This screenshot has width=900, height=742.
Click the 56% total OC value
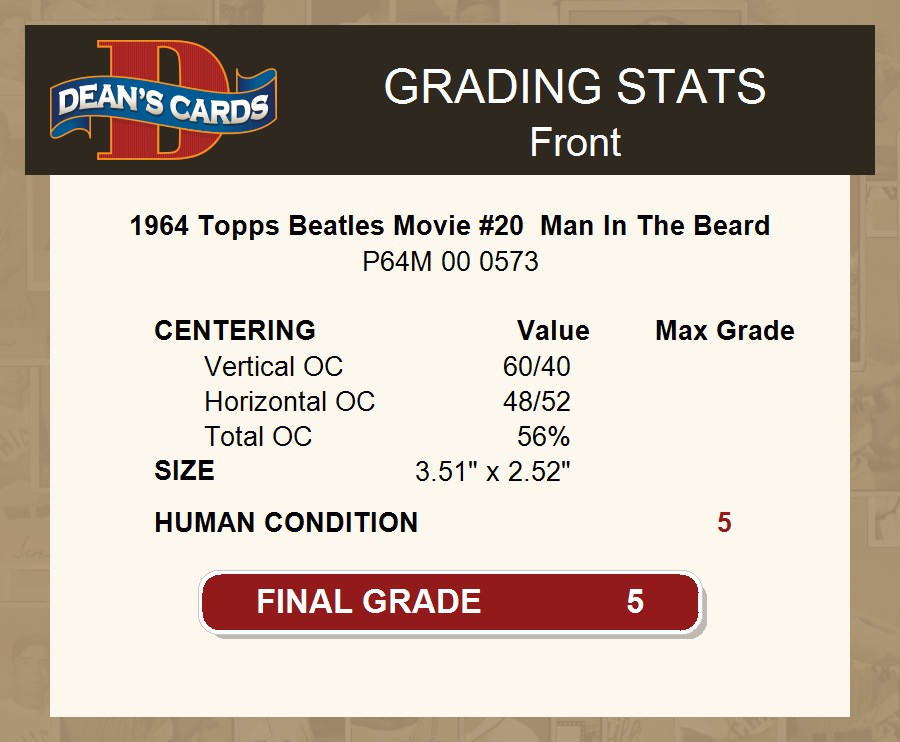coord(544,437)
